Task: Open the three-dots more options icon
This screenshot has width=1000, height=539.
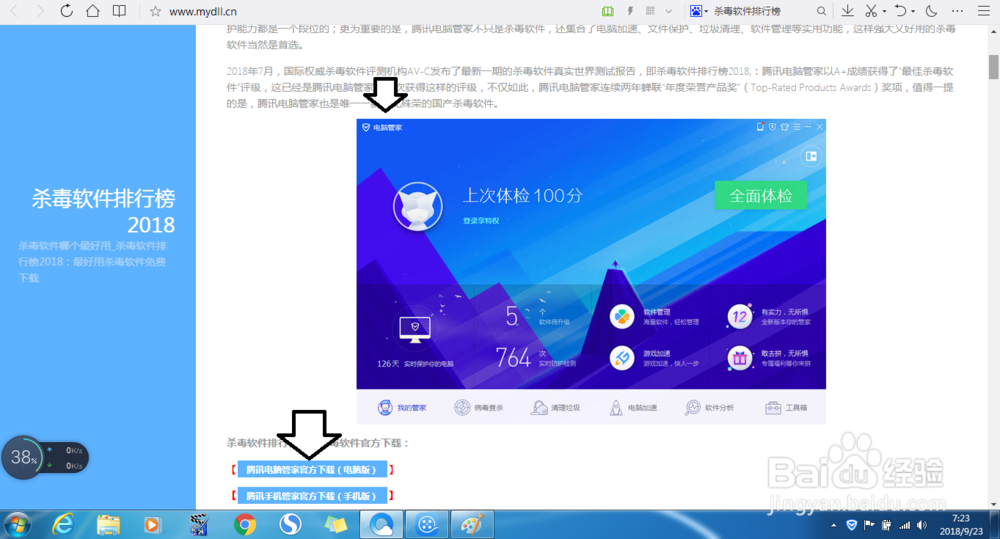Action: coord(957,11)
